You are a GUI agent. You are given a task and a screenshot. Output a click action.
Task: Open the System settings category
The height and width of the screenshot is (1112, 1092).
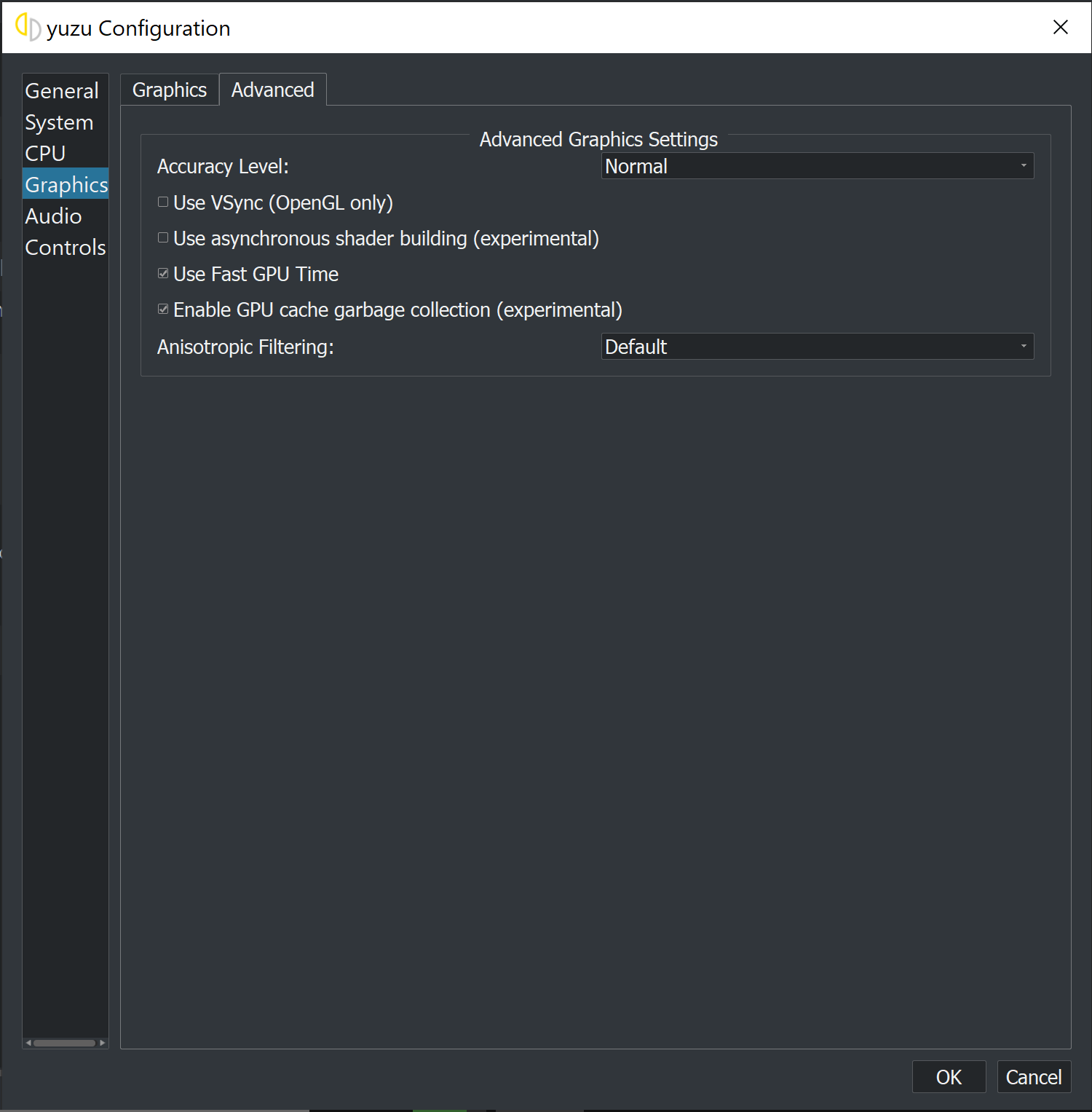point(66,122)
